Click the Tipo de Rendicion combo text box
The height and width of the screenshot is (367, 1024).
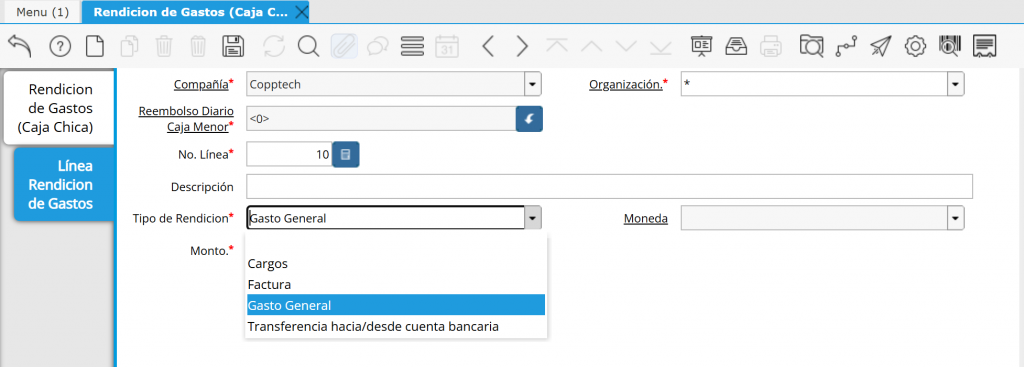pos(386,218)
